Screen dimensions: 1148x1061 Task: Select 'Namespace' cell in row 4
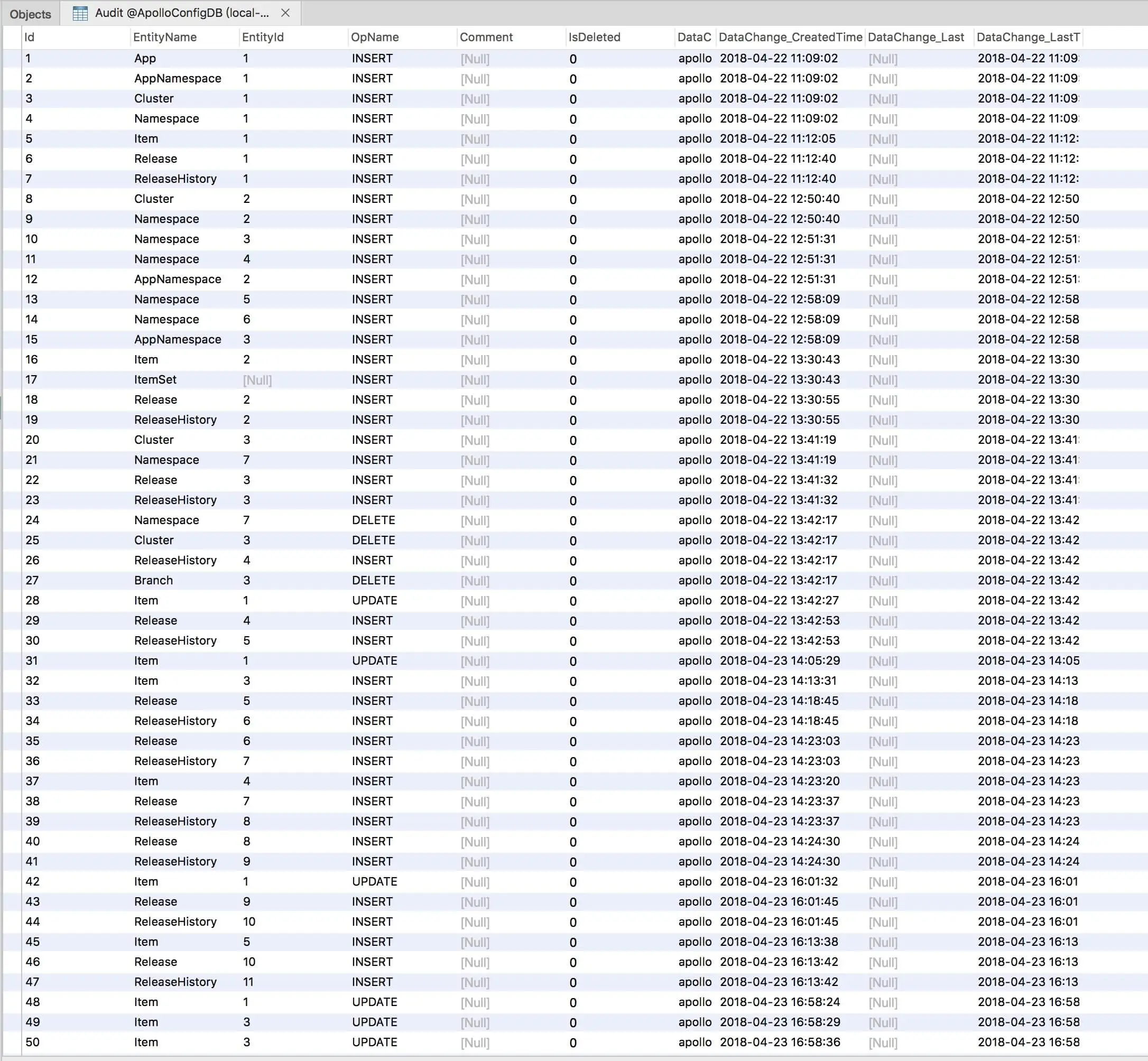(166, 119)
